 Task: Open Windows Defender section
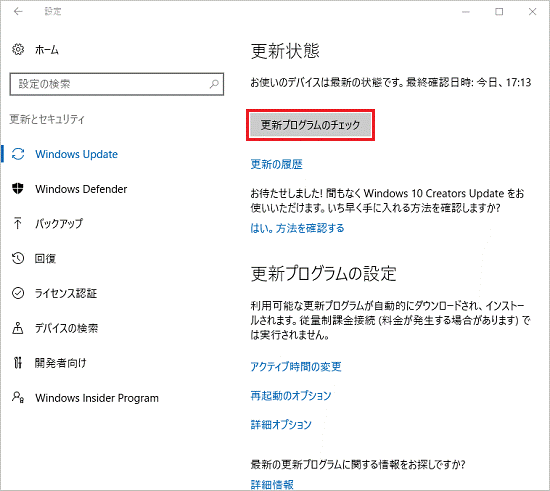[x=81, y=189]
